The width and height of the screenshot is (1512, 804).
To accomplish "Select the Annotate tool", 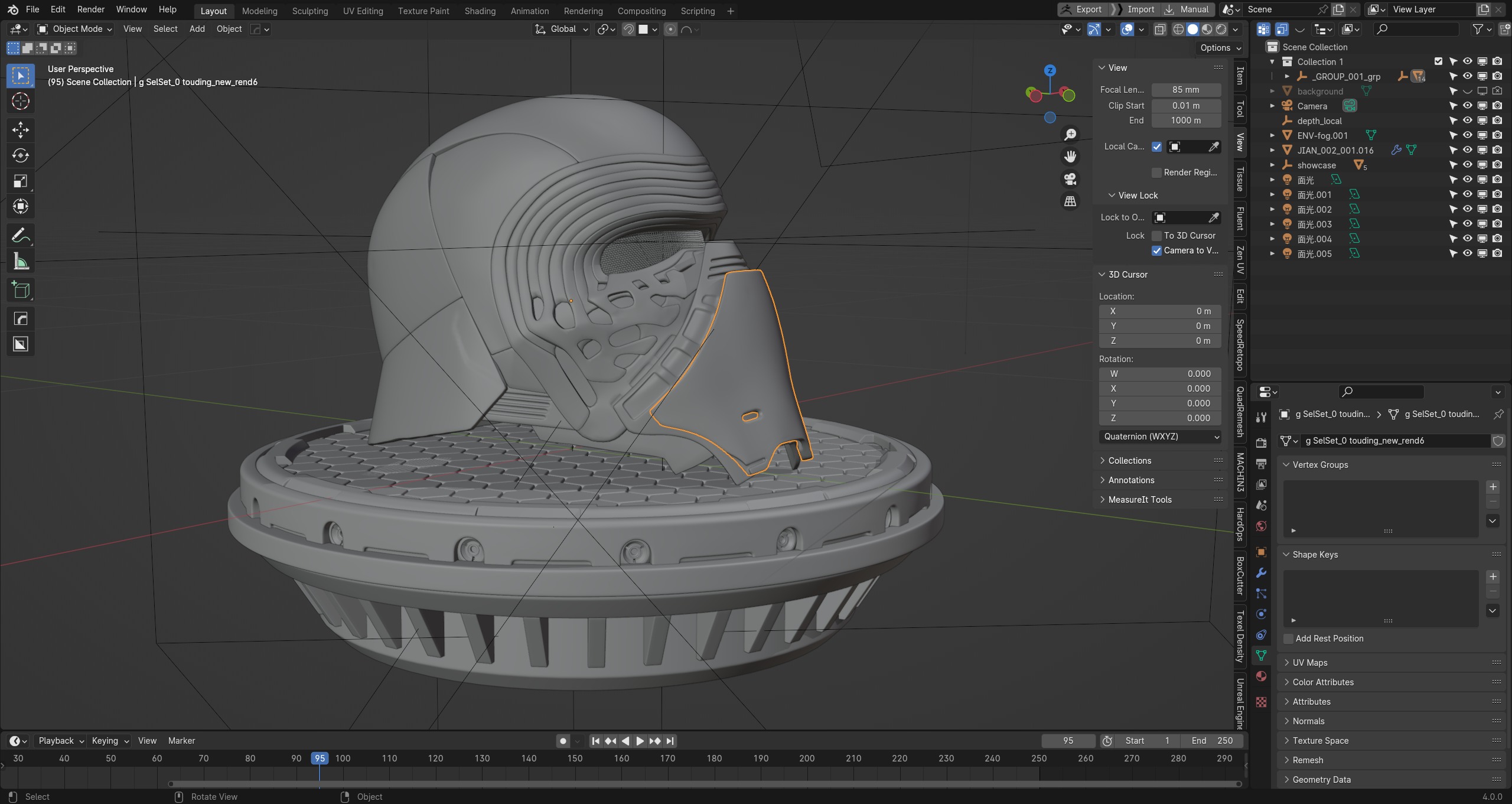I will click(21, 236).
